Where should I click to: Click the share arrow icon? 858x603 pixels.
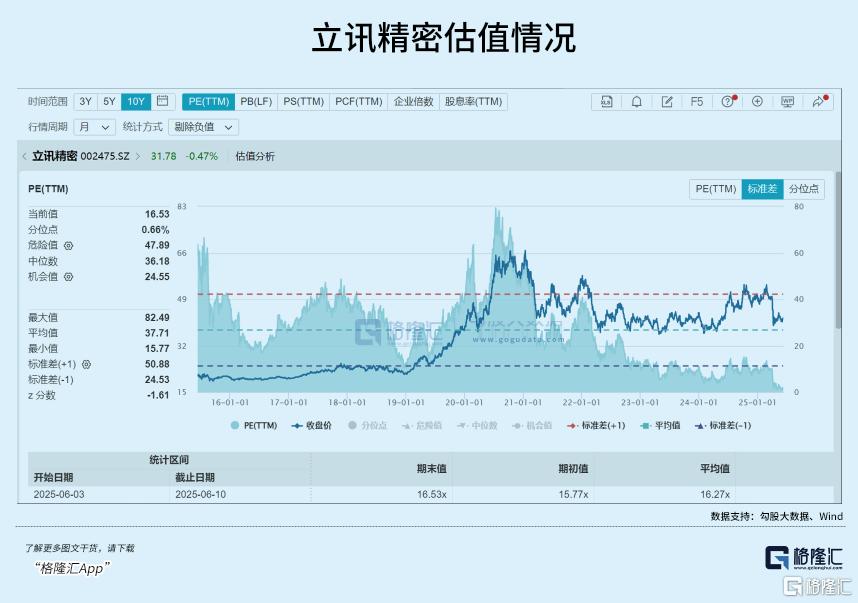point(818,102)
